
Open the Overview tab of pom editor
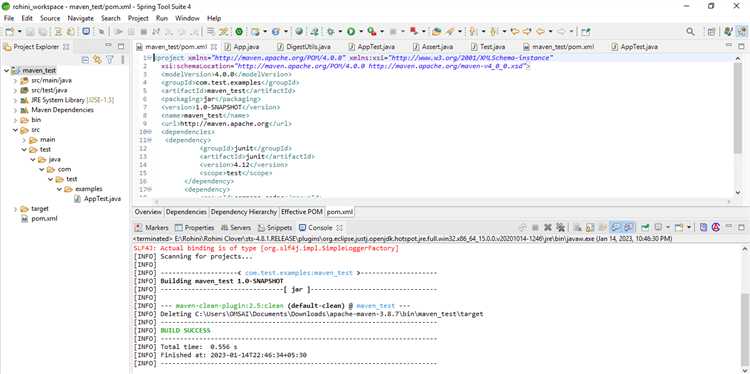[148, 212]
